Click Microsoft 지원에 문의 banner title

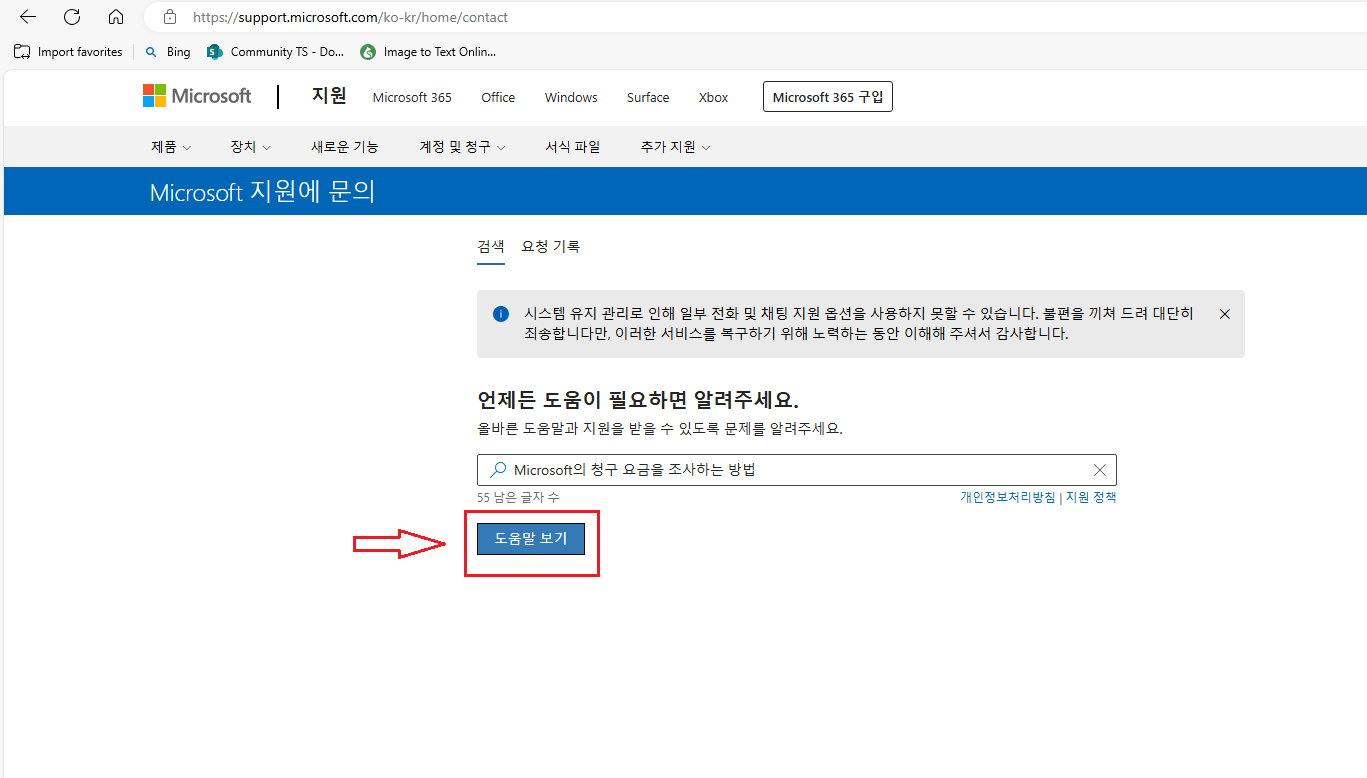click(x=262, y=192)
